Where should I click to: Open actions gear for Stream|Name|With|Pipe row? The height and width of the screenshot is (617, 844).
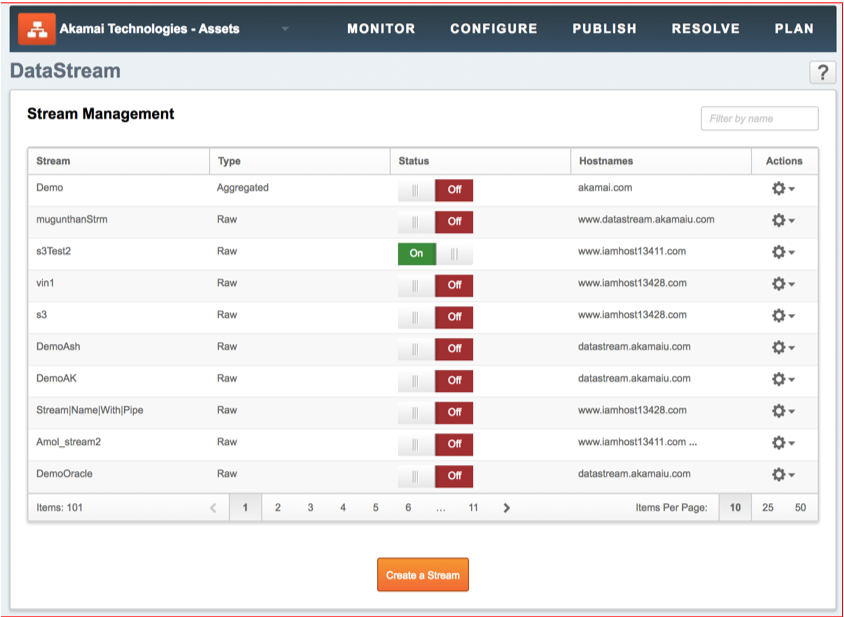click(x=783, y=411)
